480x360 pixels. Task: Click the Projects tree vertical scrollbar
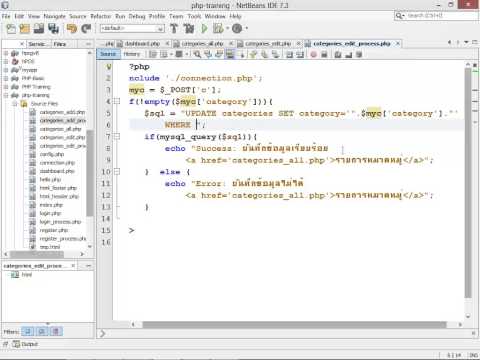point(89,172)
